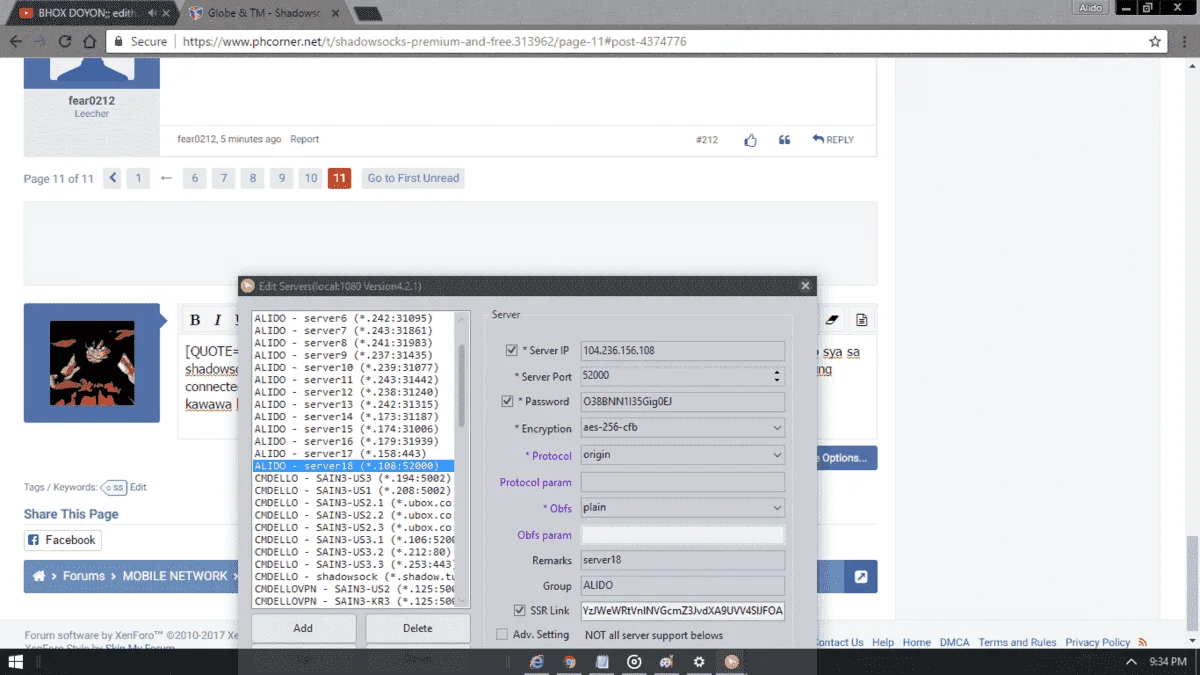1200x675 pixels.
Task: Open the fear0212 username link under the avatar
Action: point(92,101)
